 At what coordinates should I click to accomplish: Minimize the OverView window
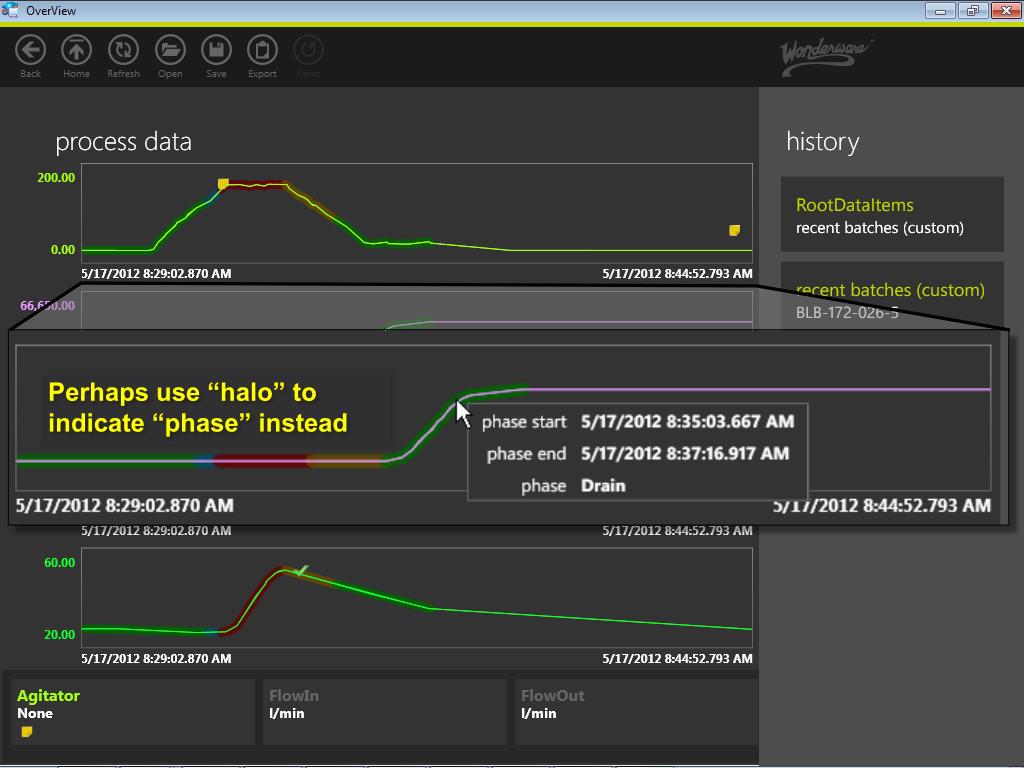click(940, 10)
